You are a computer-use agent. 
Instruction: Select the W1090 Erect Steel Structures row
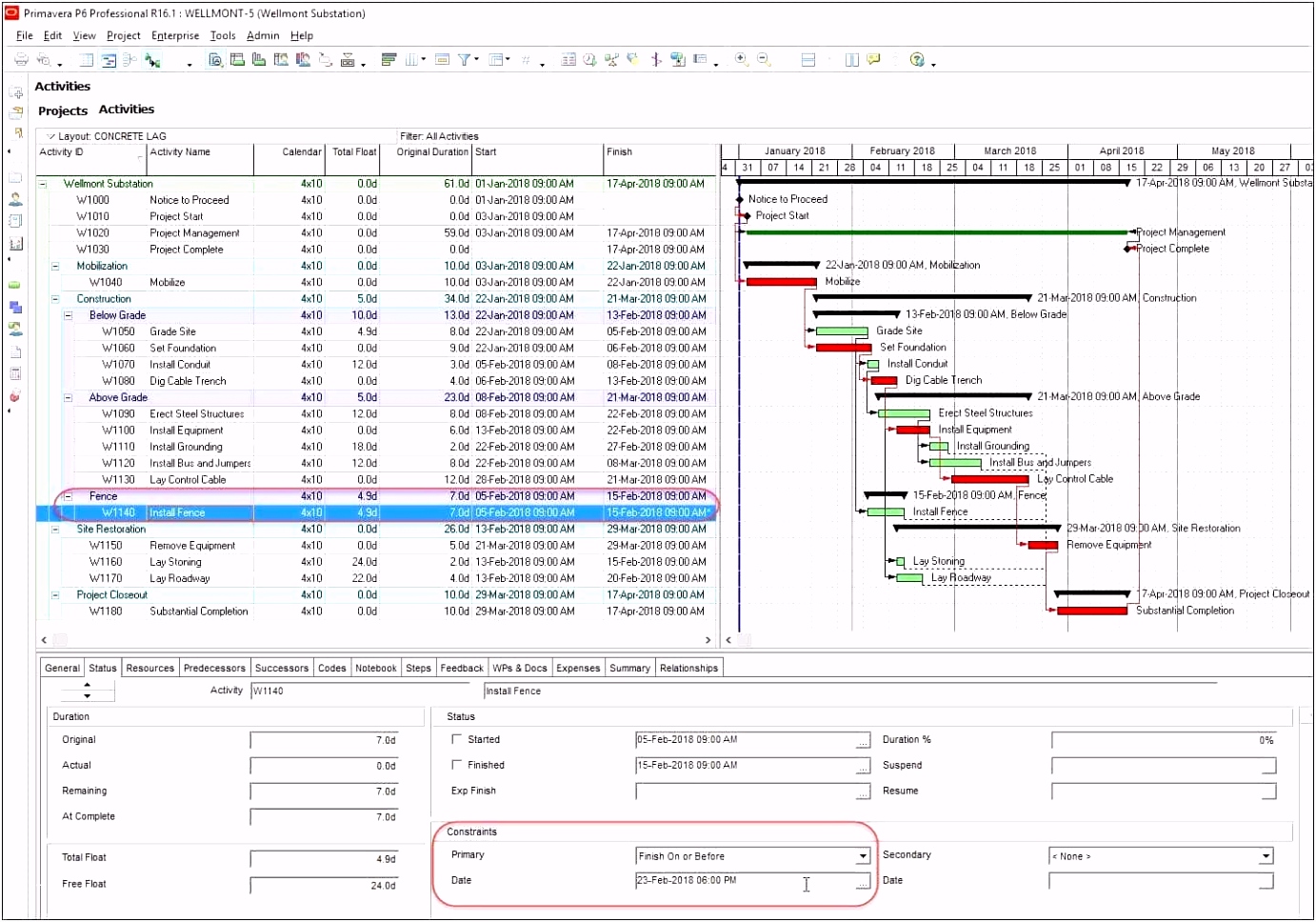click(376, 414)
